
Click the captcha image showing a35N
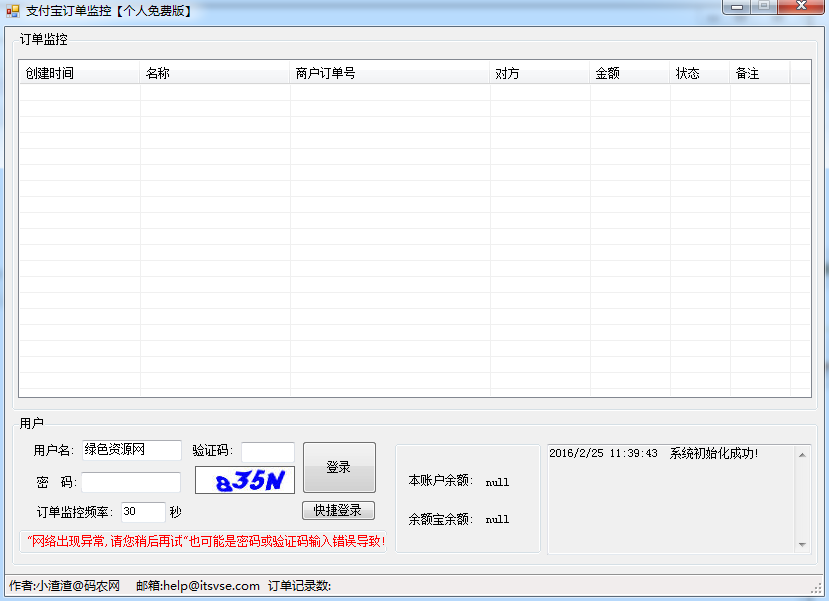point(243,480)
